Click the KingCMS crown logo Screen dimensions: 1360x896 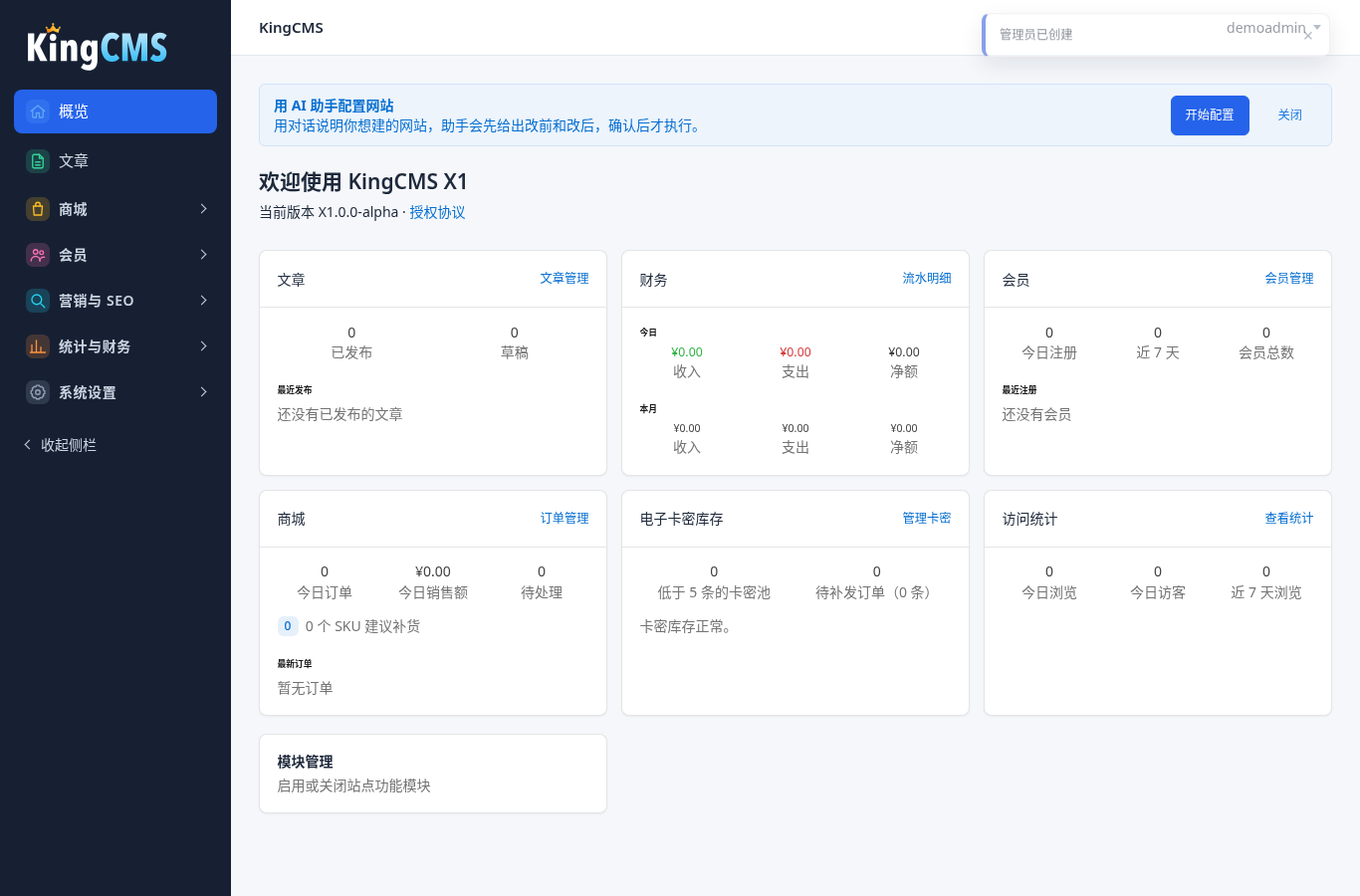point(97,46)
